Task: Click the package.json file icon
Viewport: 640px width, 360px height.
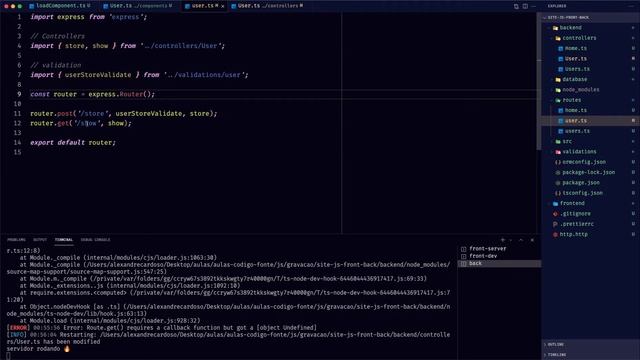Action: click(x=558, y=183)
